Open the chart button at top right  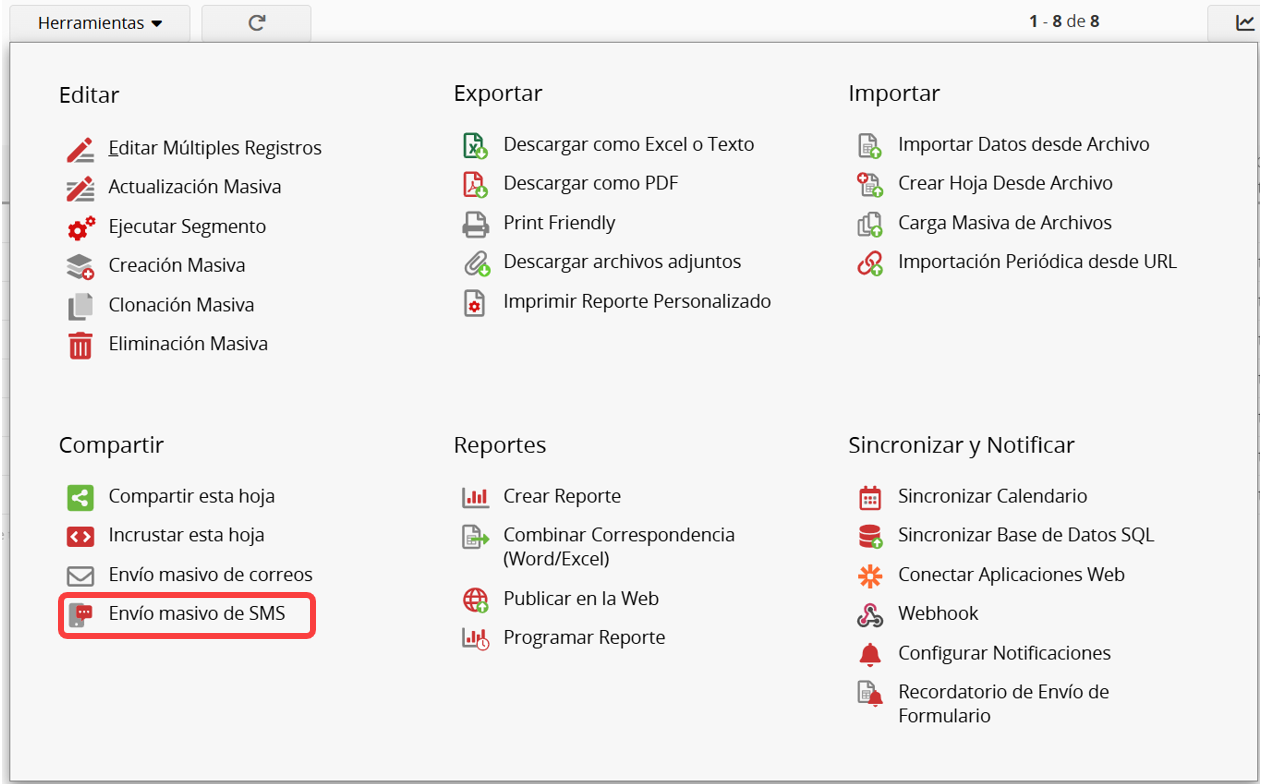tap(1244, 23)
